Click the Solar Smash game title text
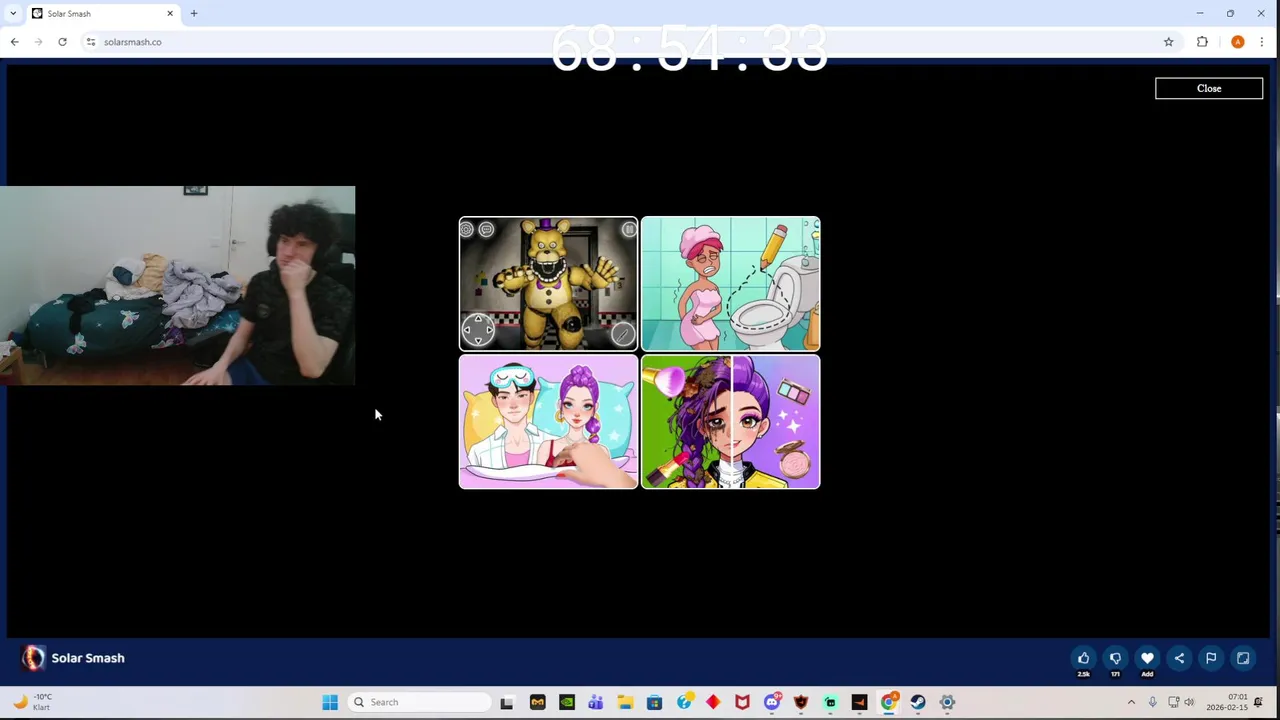Viewport: 1280px width, 720px height. click(88, 658)
